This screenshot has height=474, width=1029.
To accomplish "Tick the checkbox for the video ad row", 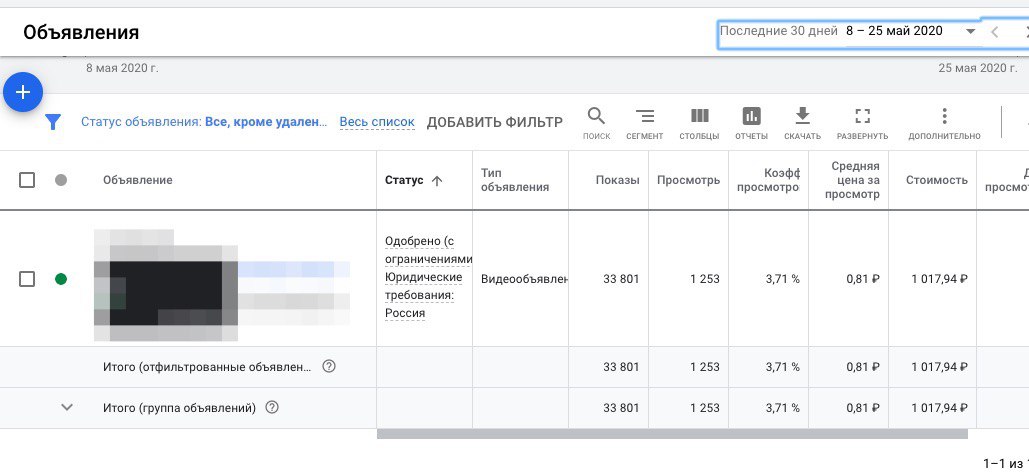I will tap(27, 279).
